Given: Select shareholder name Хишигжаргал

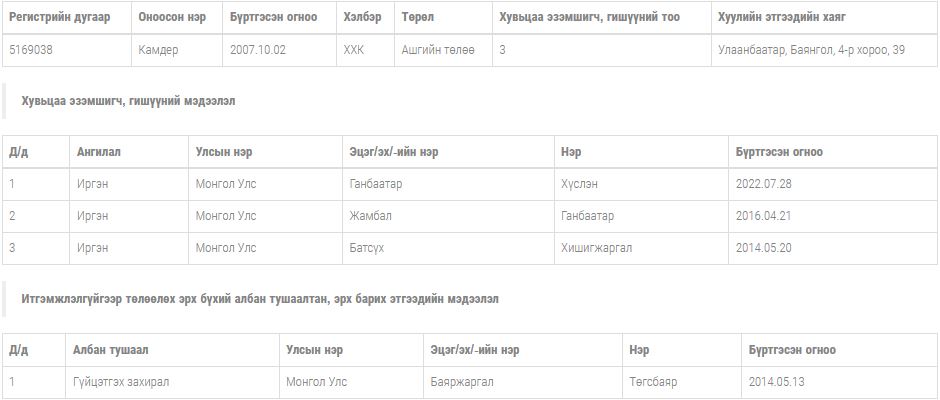Looking at the screenshot, I should [x=596, y=248].
